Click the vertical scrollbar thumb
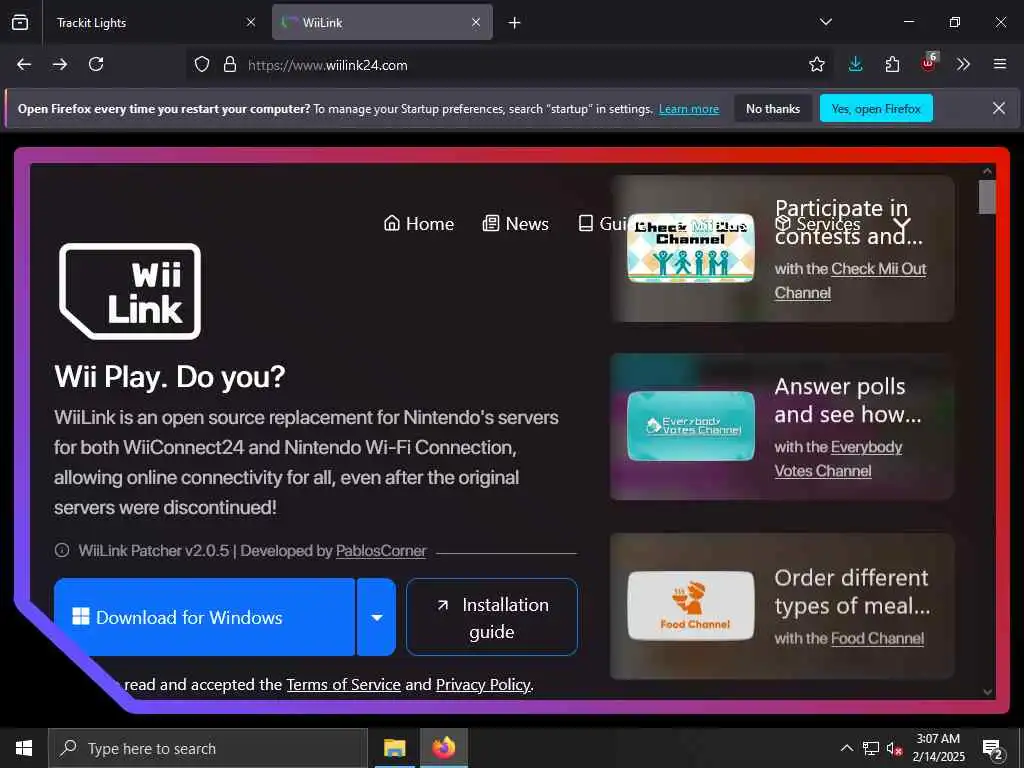1024x768 pixels. 987,197
